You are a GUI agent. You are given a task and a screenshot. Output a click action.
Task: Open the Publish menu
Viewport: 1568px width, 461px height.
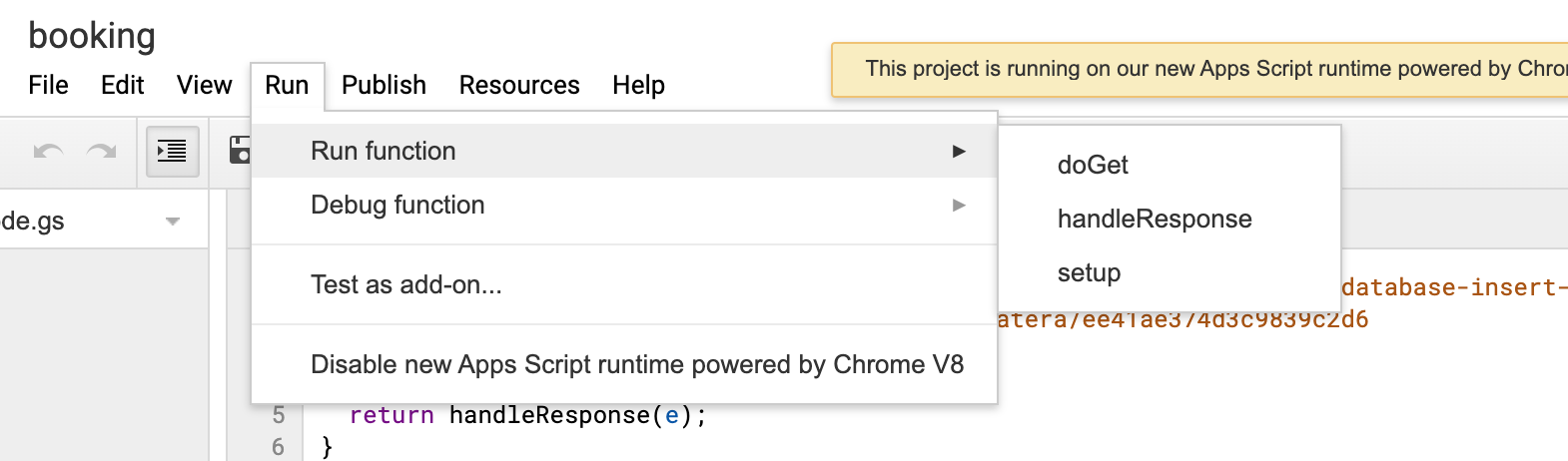384,85
